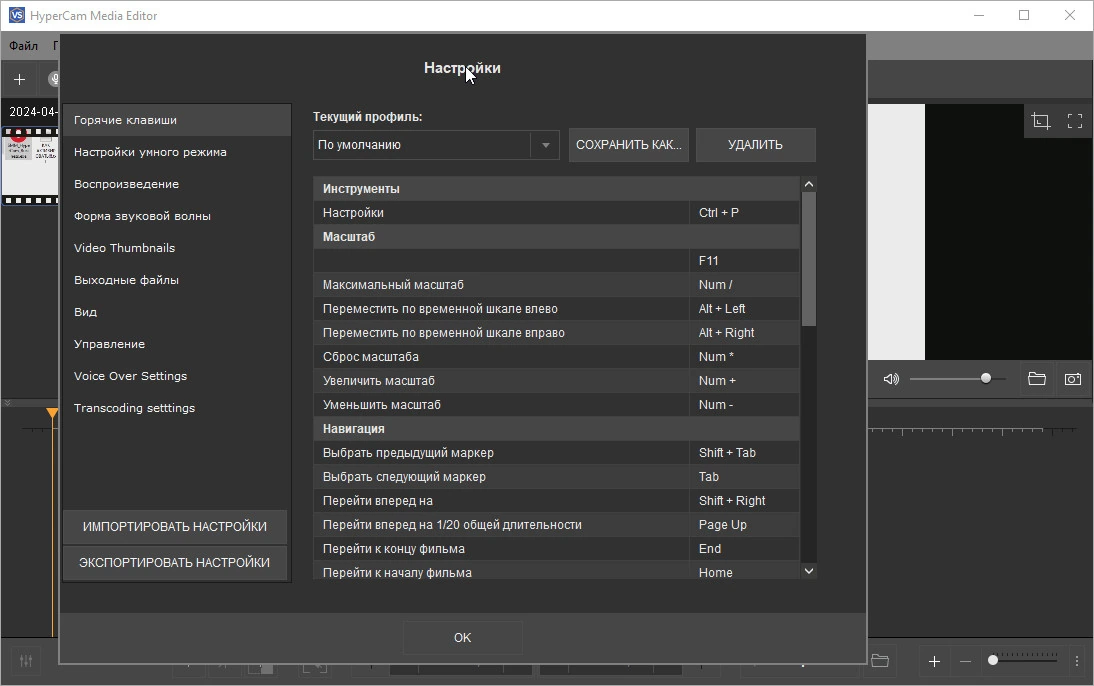Image resolution: width=1094 pixels, height=686 pixels.
Task: Take a snapshot with the camera icon
Action: [1073, 379]
